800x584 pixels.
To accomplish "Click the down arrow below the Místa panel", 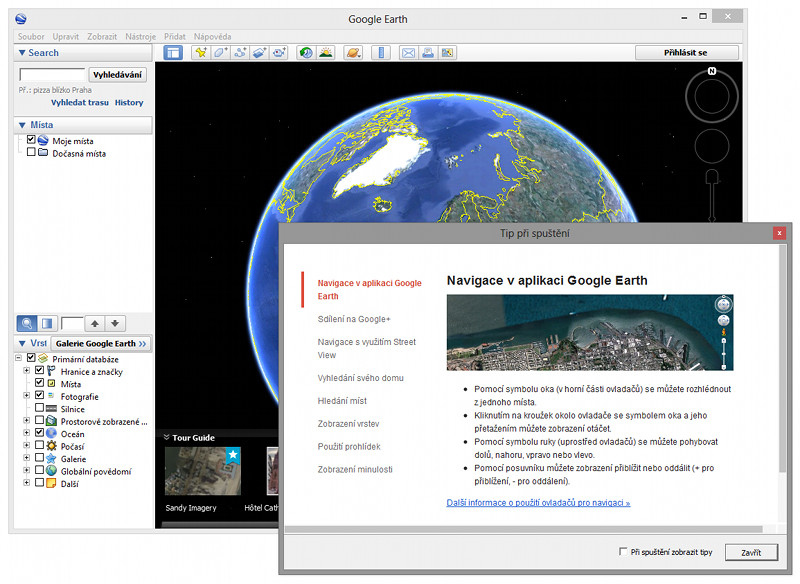I will point(115,323).
